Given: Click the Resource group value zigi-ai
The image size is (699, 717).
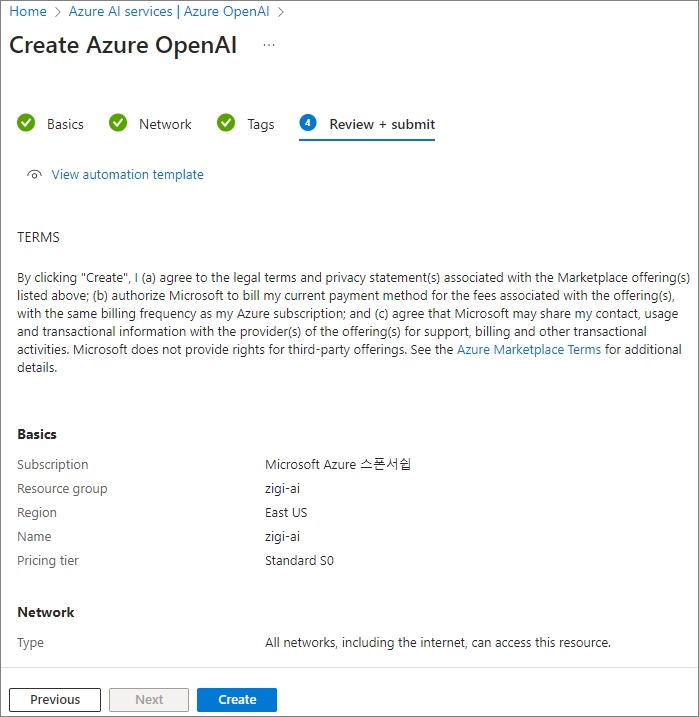Looking at the screenshot, I should coord(283,489).
